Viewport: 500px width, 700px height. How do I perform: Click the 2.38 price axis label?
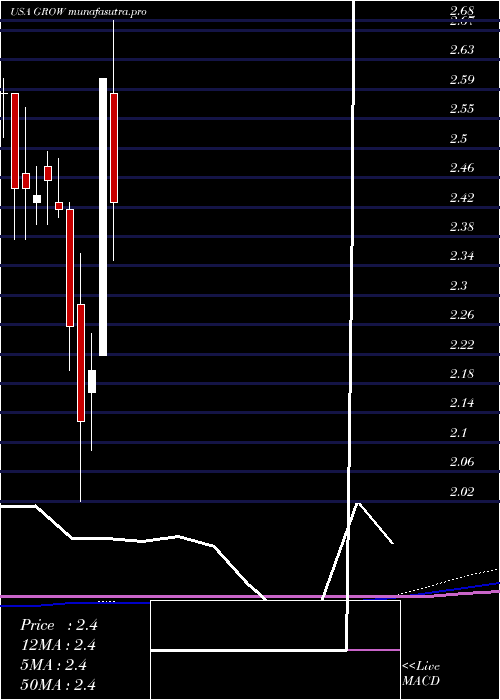462,227
